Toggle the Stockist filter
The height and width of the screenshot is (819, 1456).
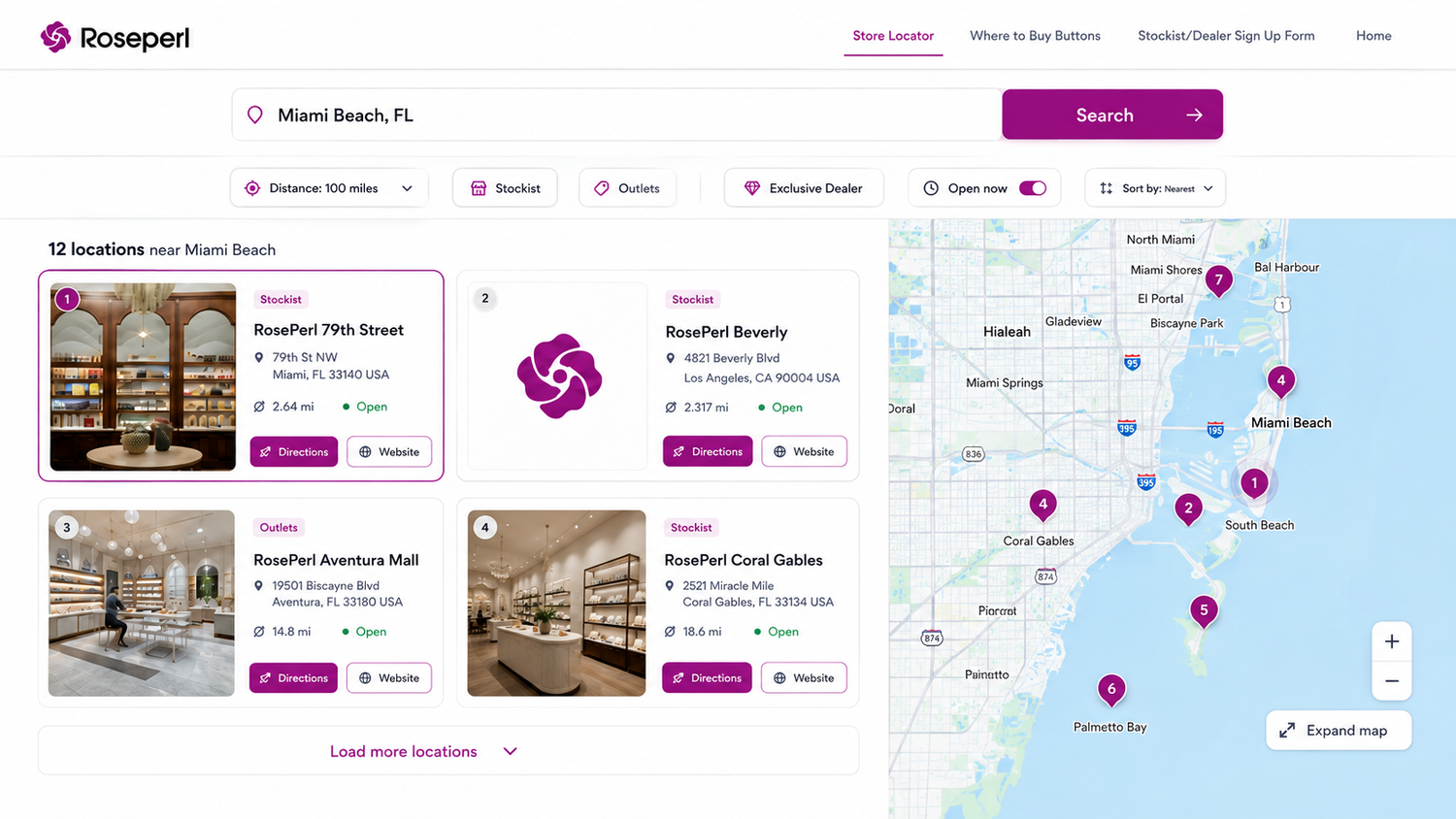505,188
